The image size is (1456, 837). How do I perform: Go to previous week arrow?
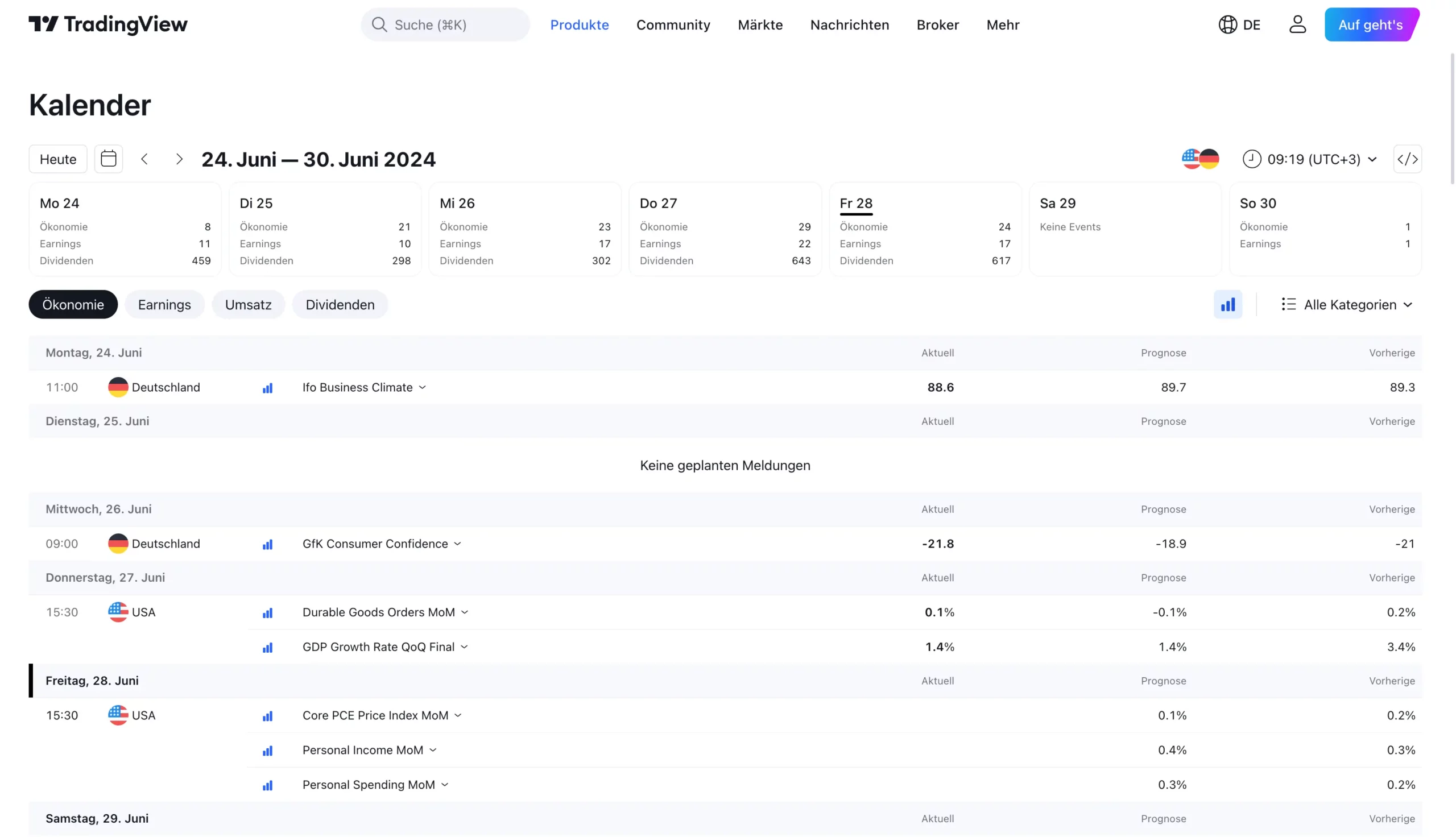(144, 159)
